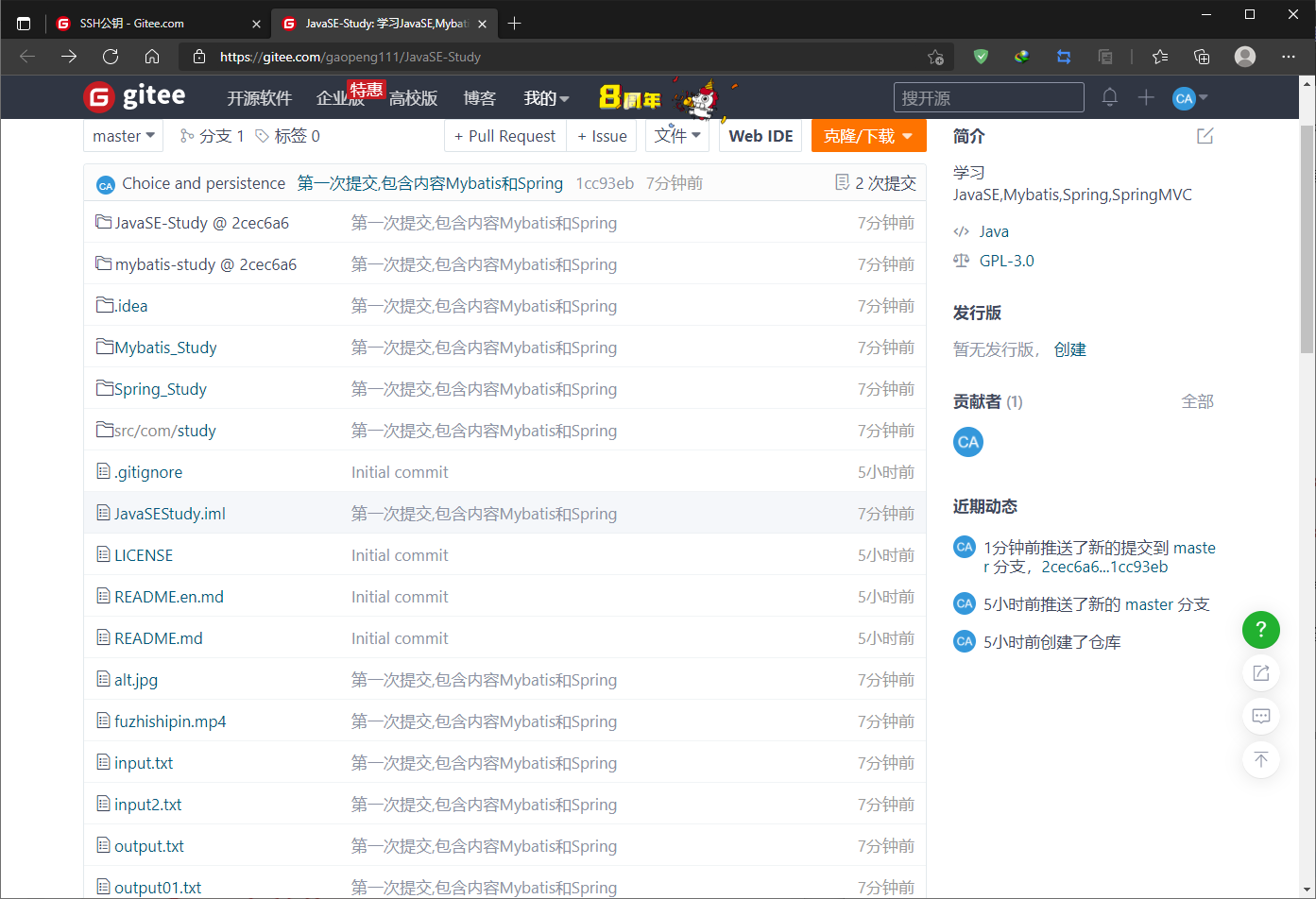The image size is (1316, 899).
Task: Open the Mybatis_Study folder
Action: [165, 348]
